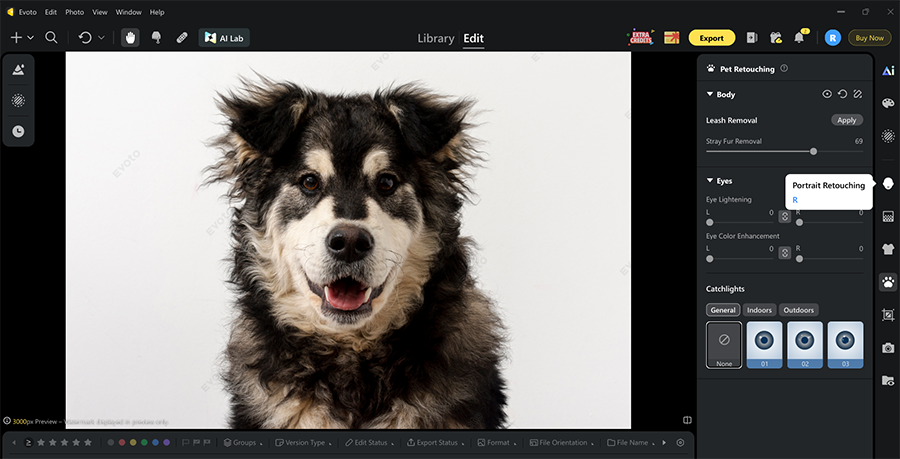Open the checkered square icon in right sidebar

pos(888,216)
